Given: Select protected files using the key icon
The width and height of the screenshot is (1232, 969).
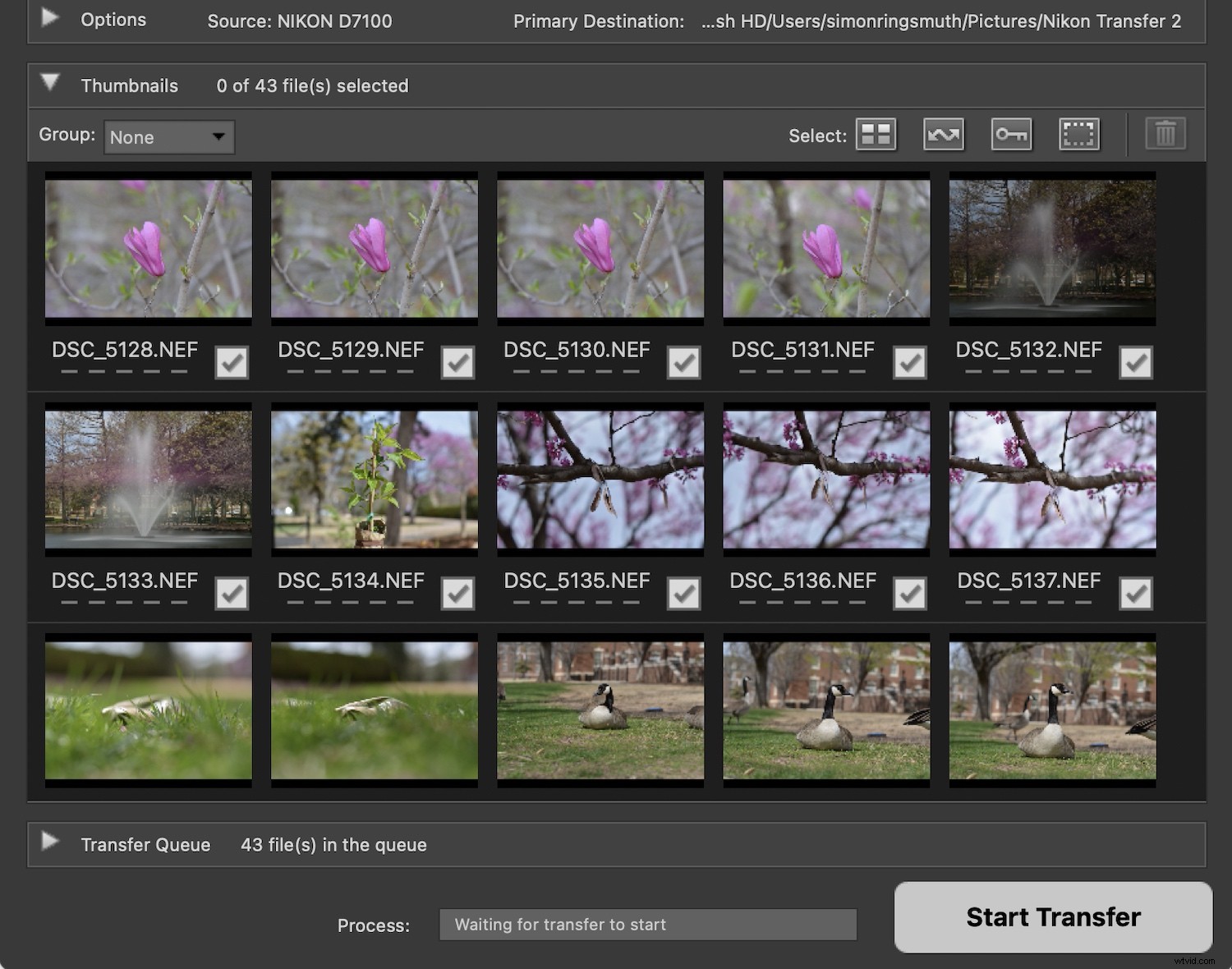Looking at the screenshot, I should [1011, 134].
